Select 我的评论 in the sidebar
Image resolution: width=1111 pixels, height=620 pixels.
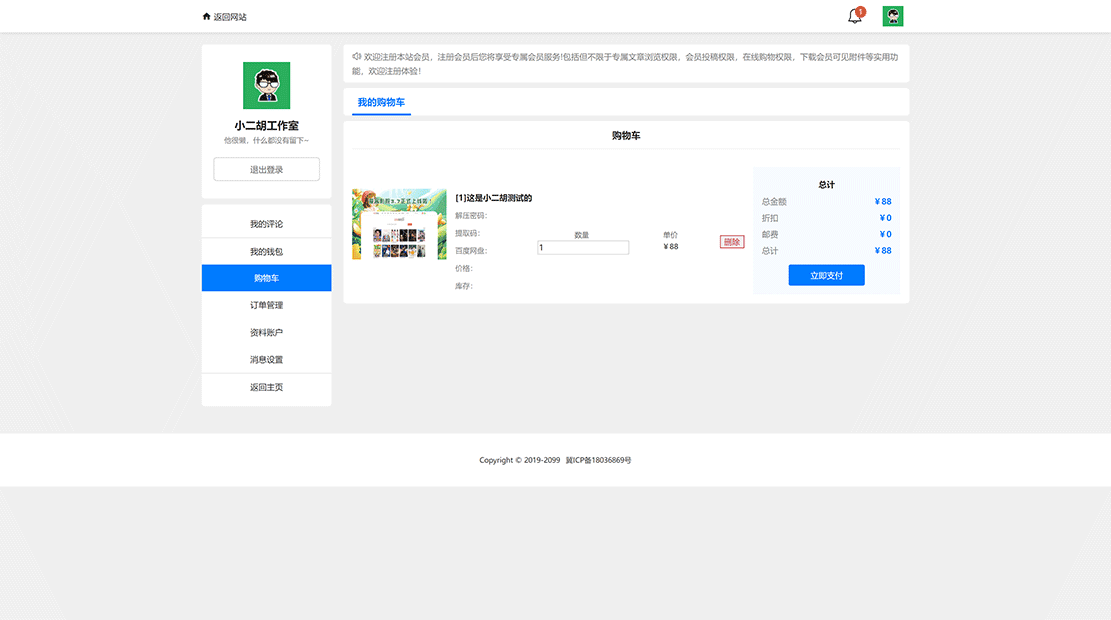click(x=265, y=221)
